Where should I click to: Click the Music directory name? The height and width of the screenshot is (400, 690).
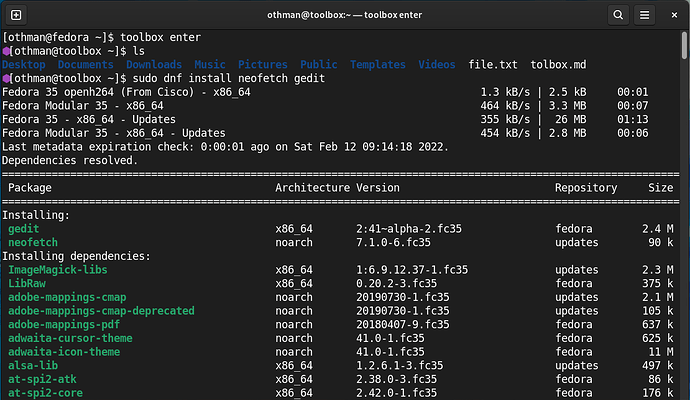(210, 64)
